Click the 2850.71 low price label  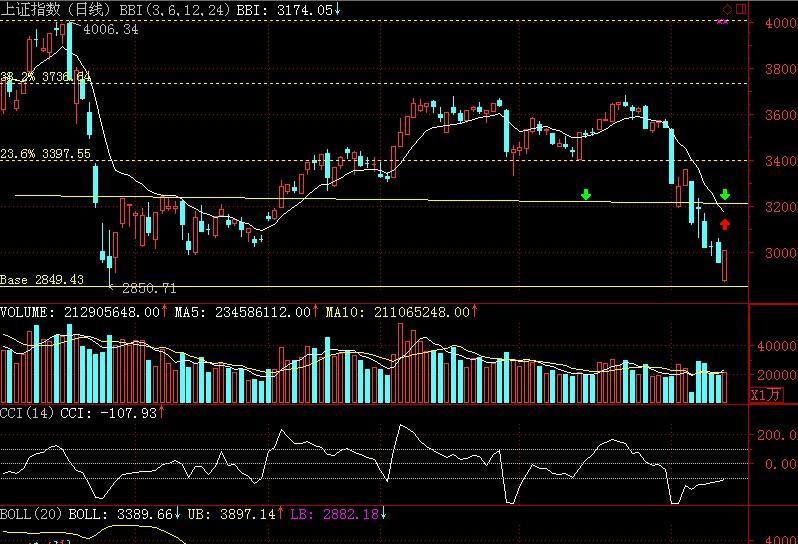tap(149, 289)
